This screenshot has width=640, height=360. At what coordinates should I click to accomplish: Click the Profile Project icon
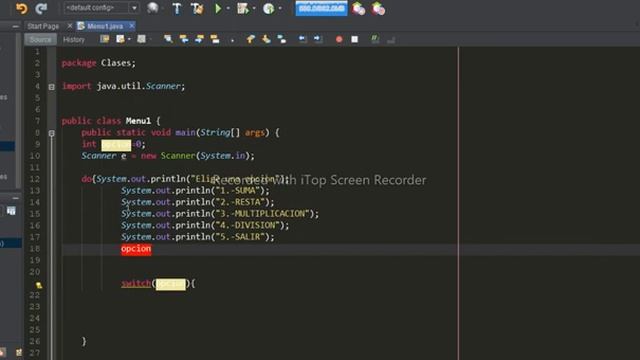pyautogui.click(x=269, y=8)
